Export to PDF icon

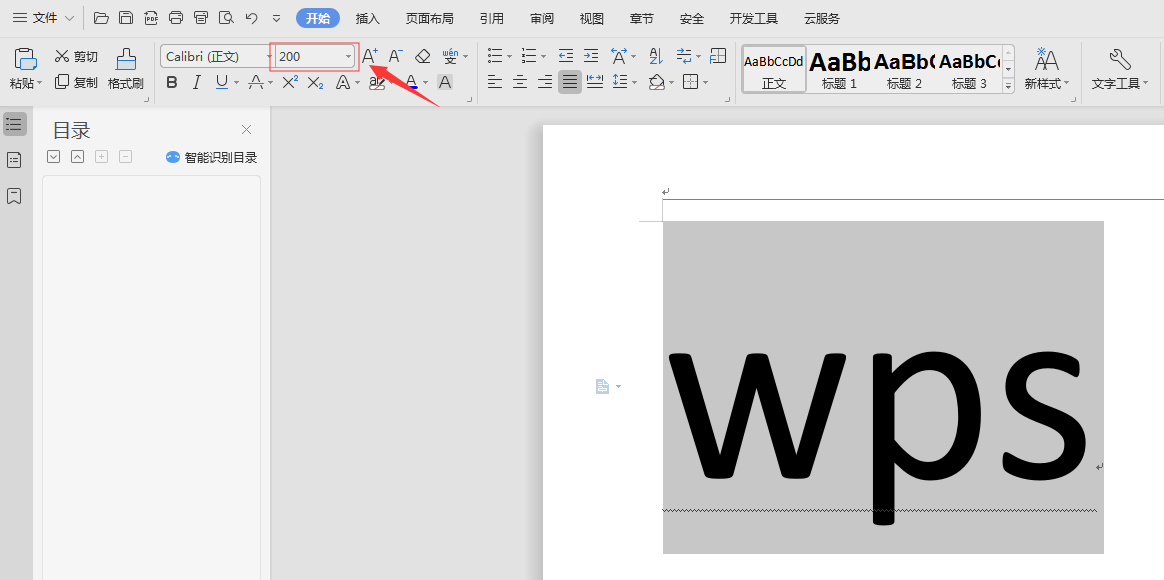click(x=151, y=18)
